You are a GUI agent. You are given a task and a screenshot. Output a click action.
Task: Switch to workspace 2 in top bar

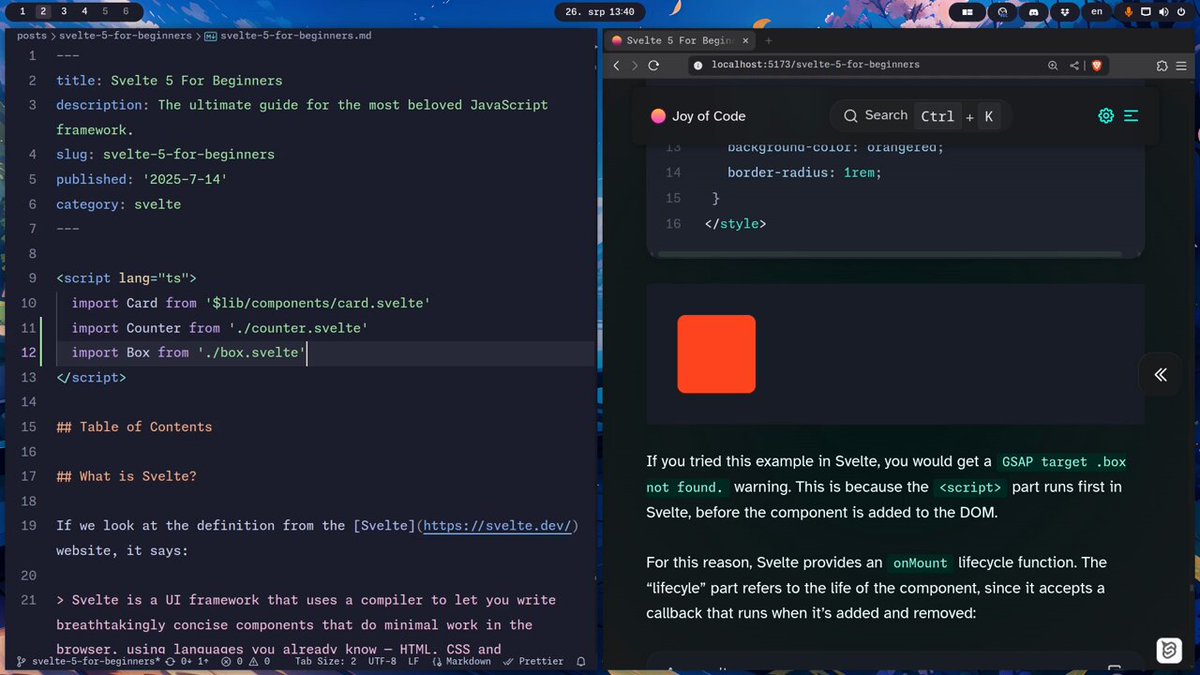click(43, 11)
